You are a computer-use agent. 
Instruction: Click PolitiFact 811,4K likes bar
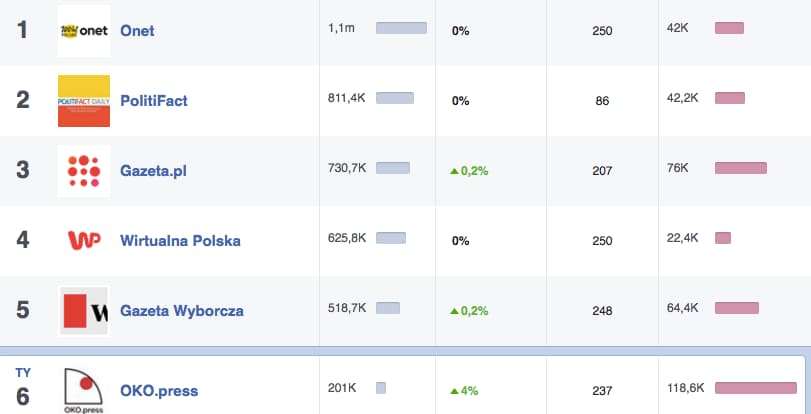click(x=395, y=98)
